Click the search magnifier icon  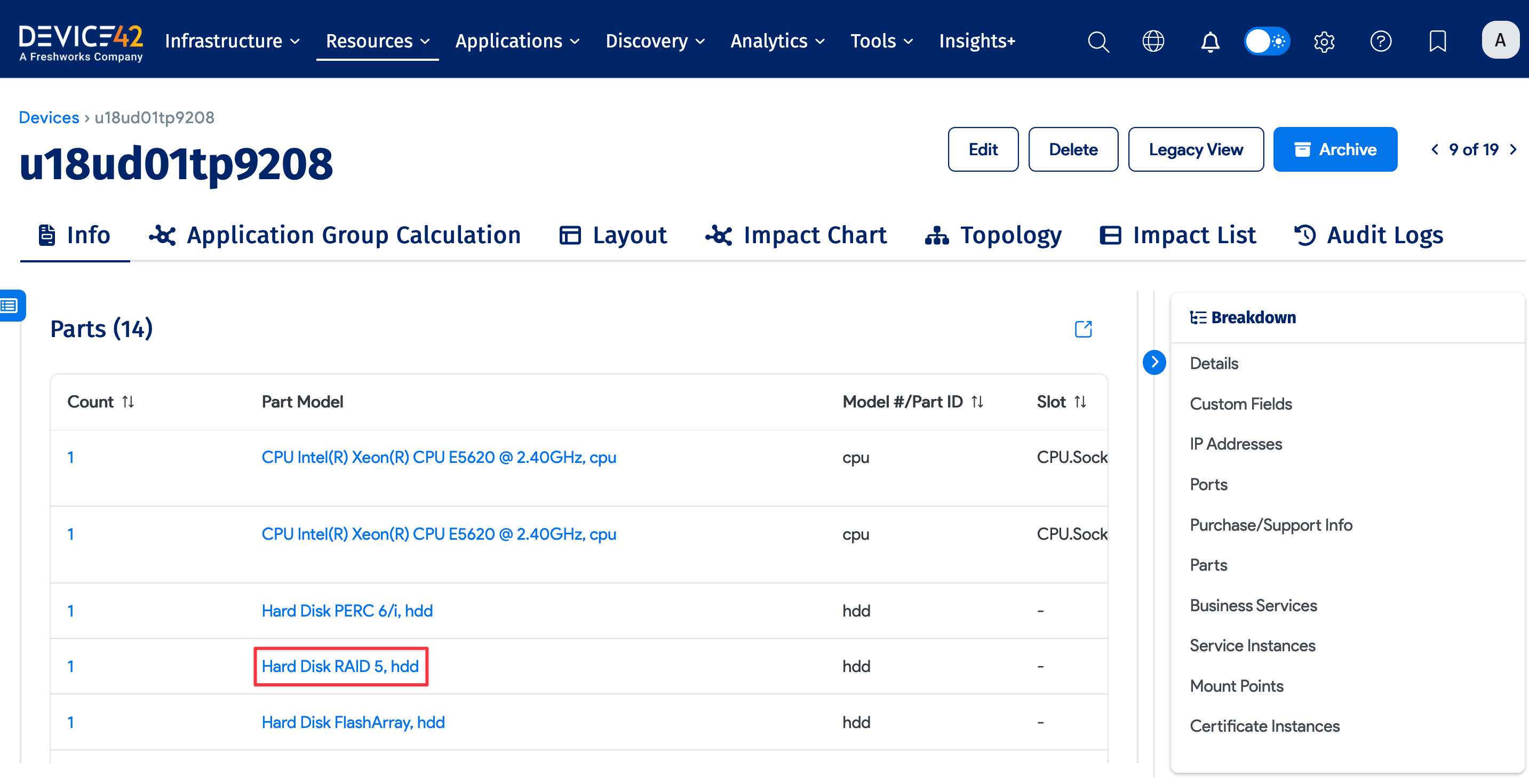tap(1097, 42)
